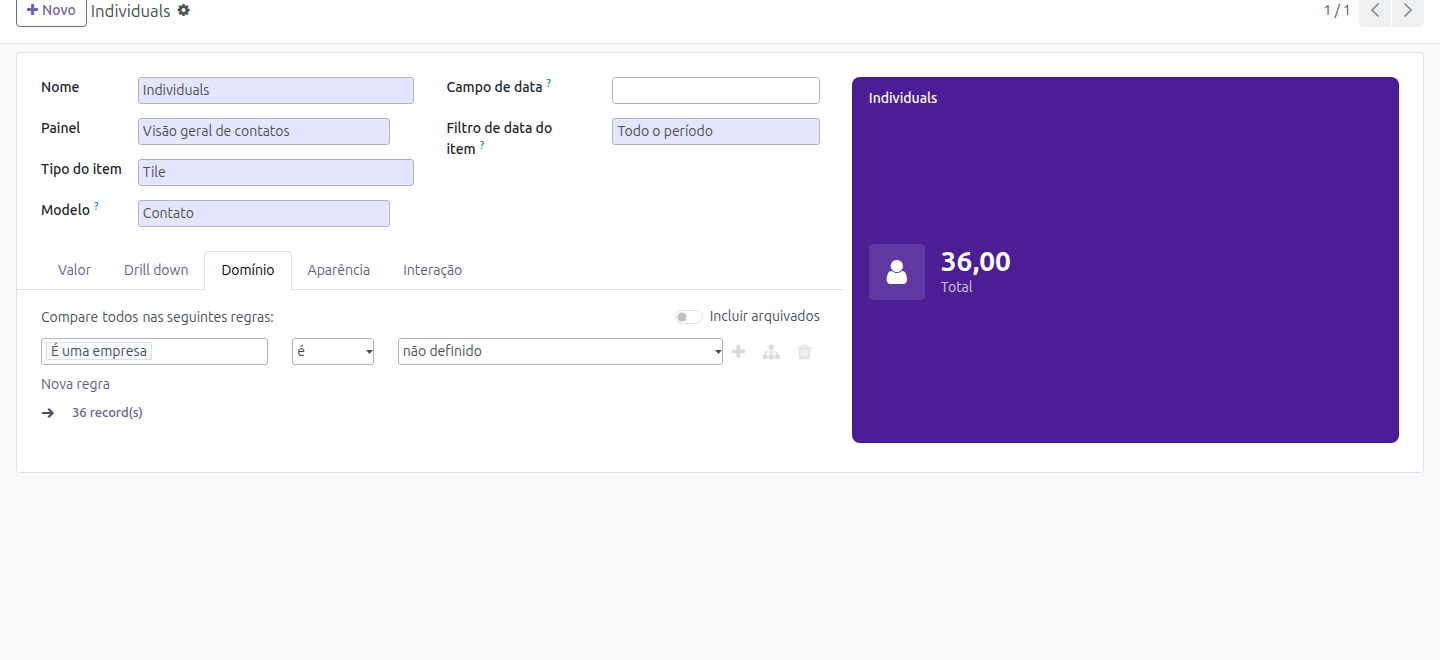Viewport: 1440px width, 660px height.
Task: Open the 'é' operator dropdown
Action: point(333,352)
